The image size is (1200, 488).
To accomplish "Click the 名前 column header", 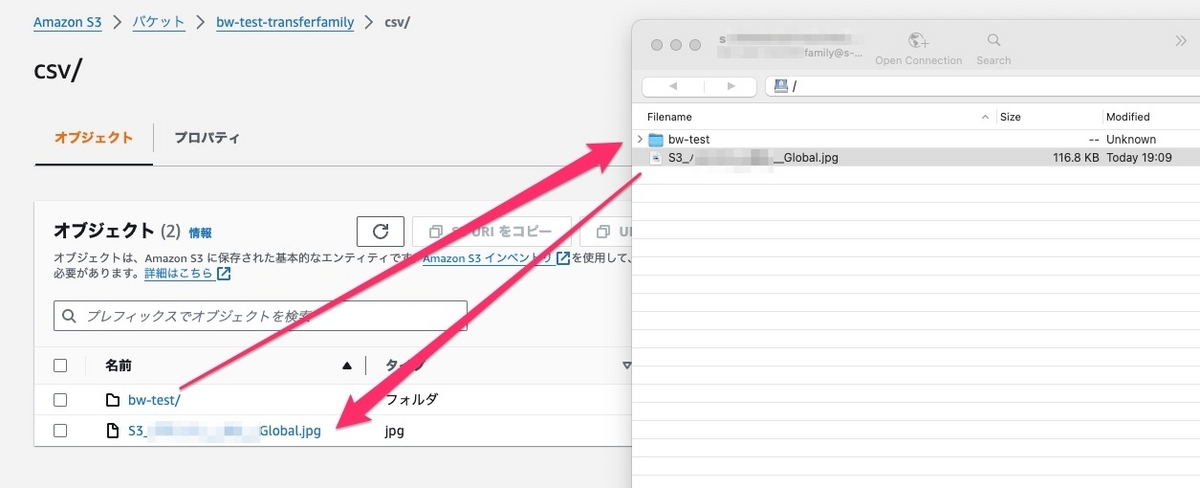I will pos(118,365).
